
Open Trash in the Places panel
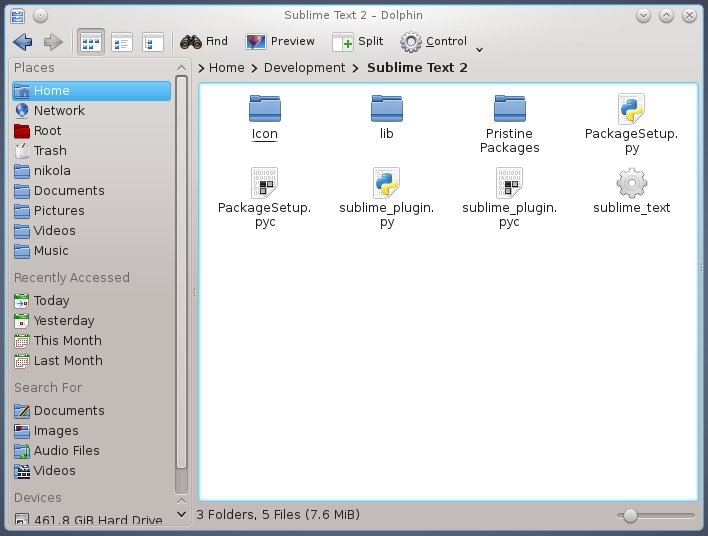point(92,150)
